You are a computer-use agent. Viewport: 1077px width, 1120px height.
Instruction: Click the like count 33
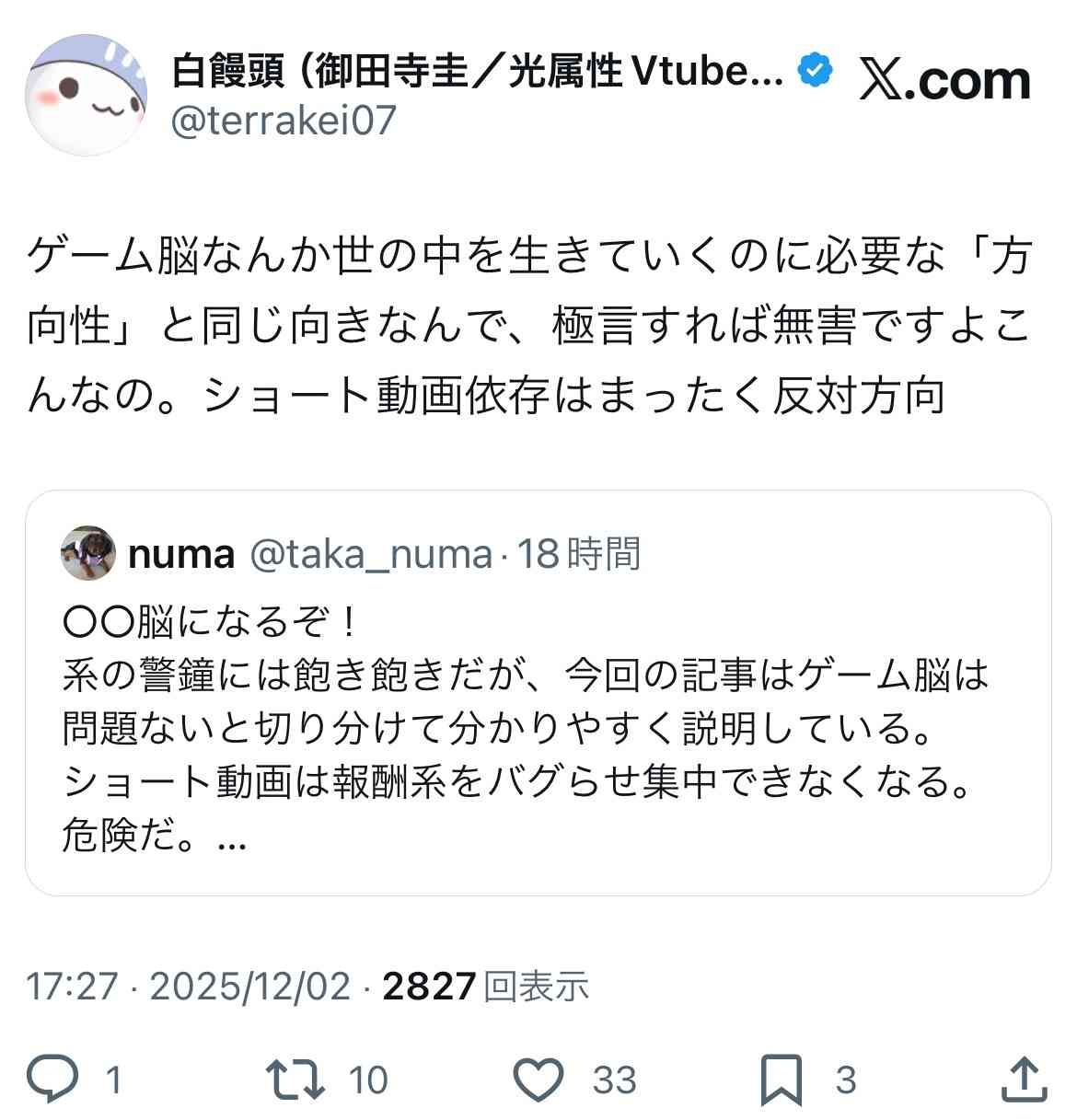point(614,1080)
